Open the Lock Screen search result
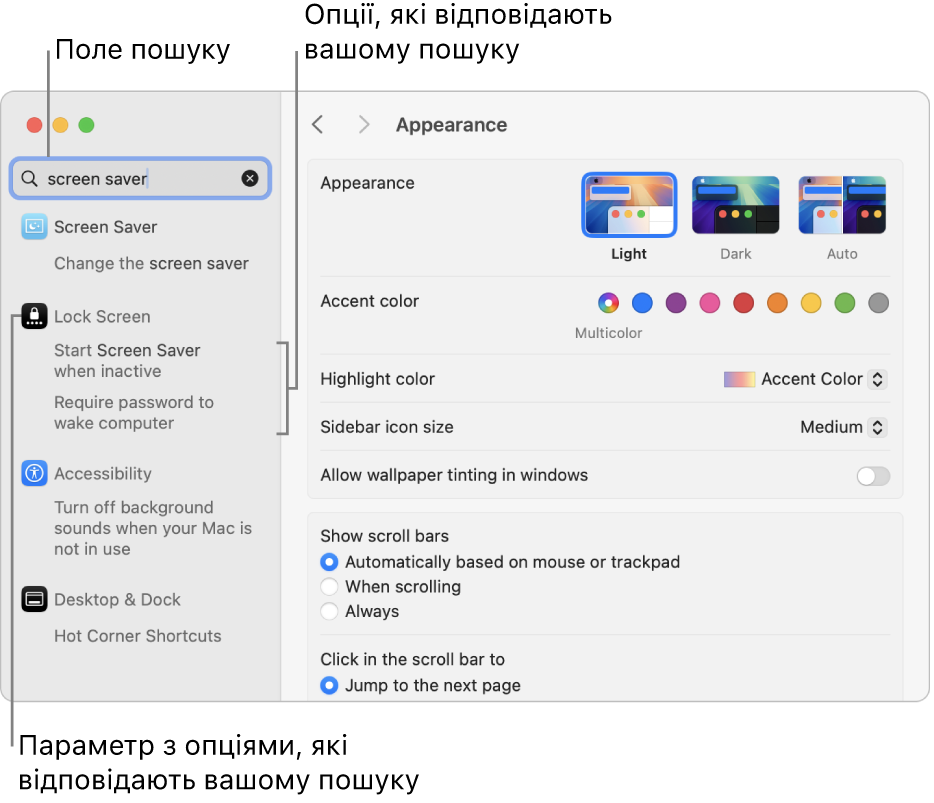 102,316
